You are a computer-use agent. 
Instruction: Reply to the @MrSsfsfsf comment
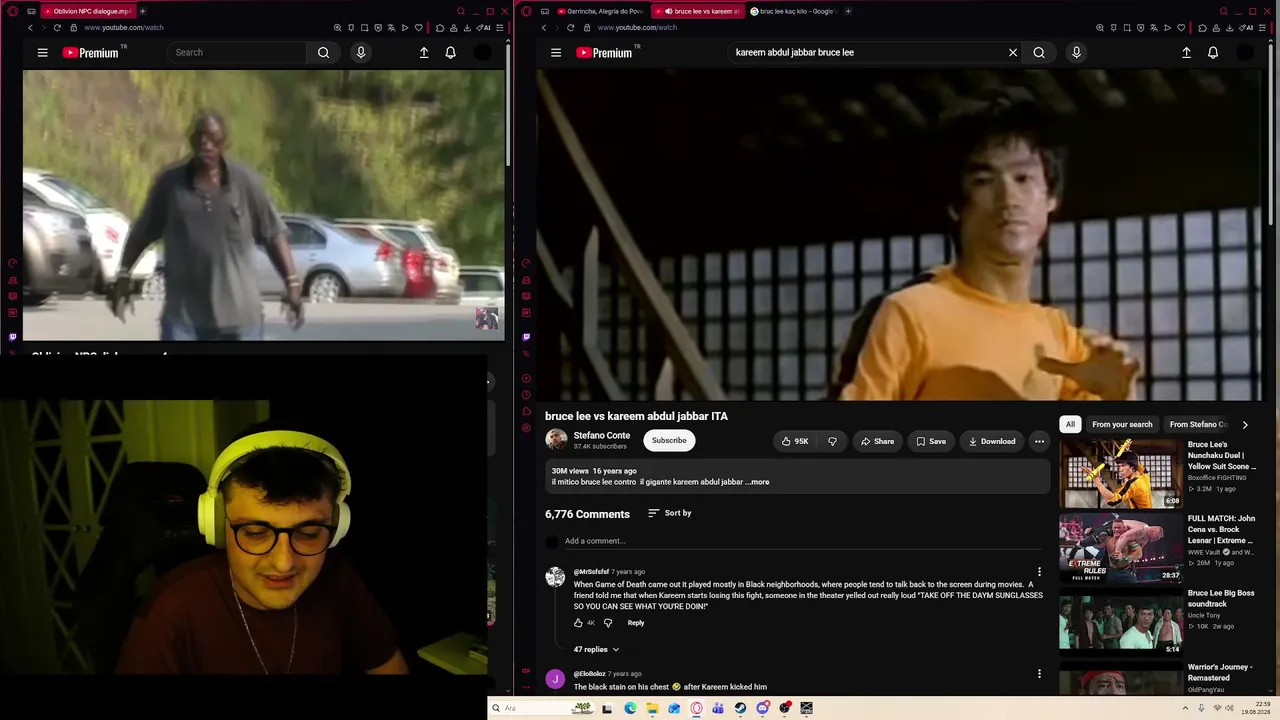coord(636,623)
